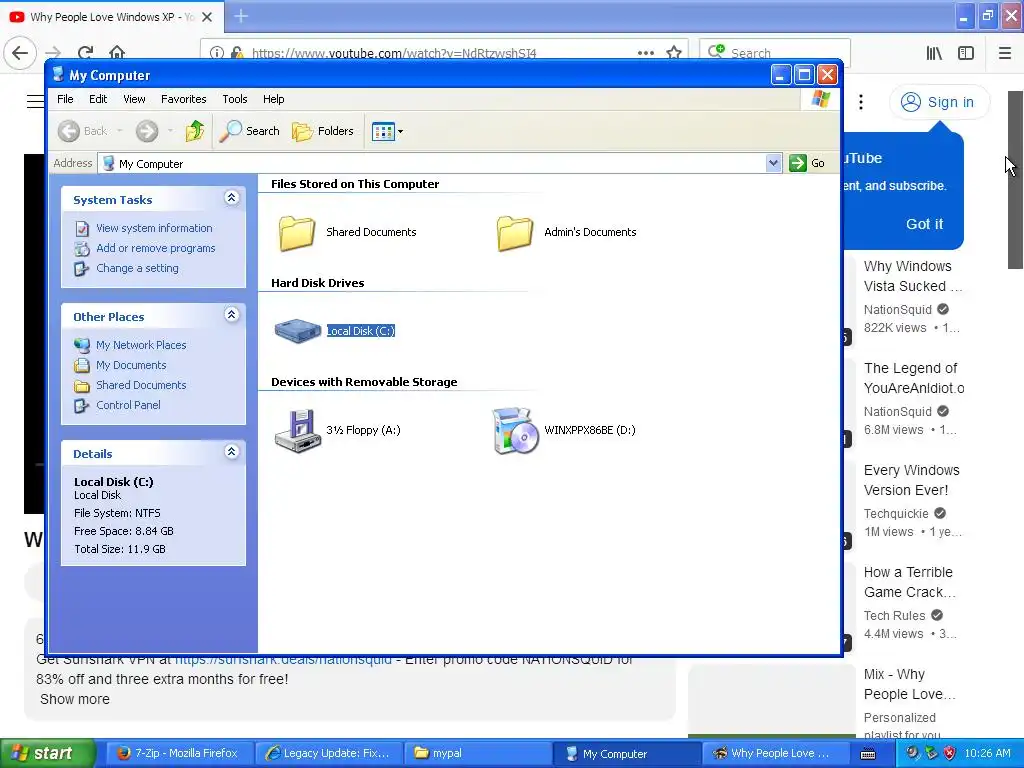Open the Views dropdown in toolbar
This screenshot has height=768, width=1024.
coord(387,131)
